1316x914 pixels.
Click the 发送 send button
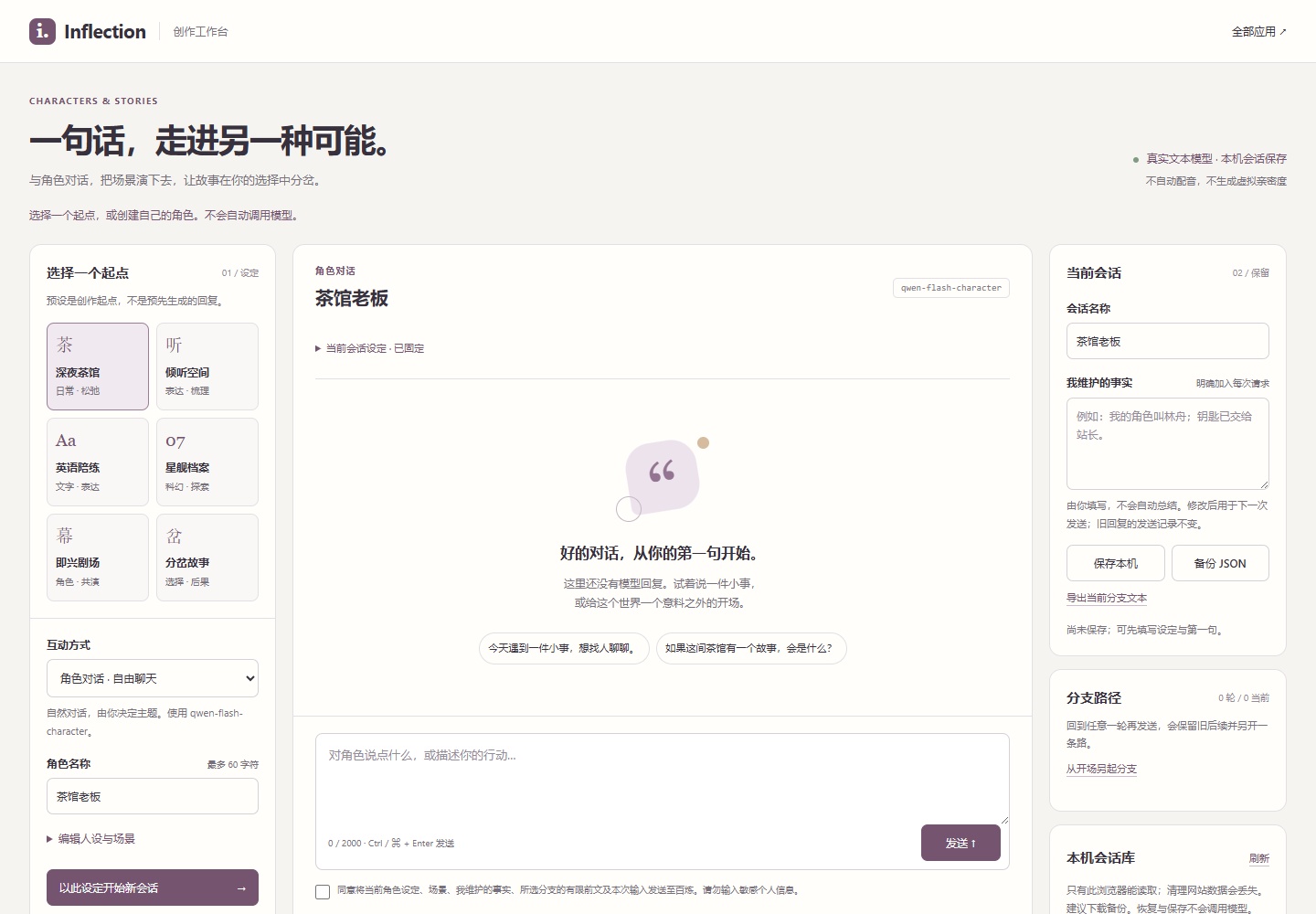(960, 843)
